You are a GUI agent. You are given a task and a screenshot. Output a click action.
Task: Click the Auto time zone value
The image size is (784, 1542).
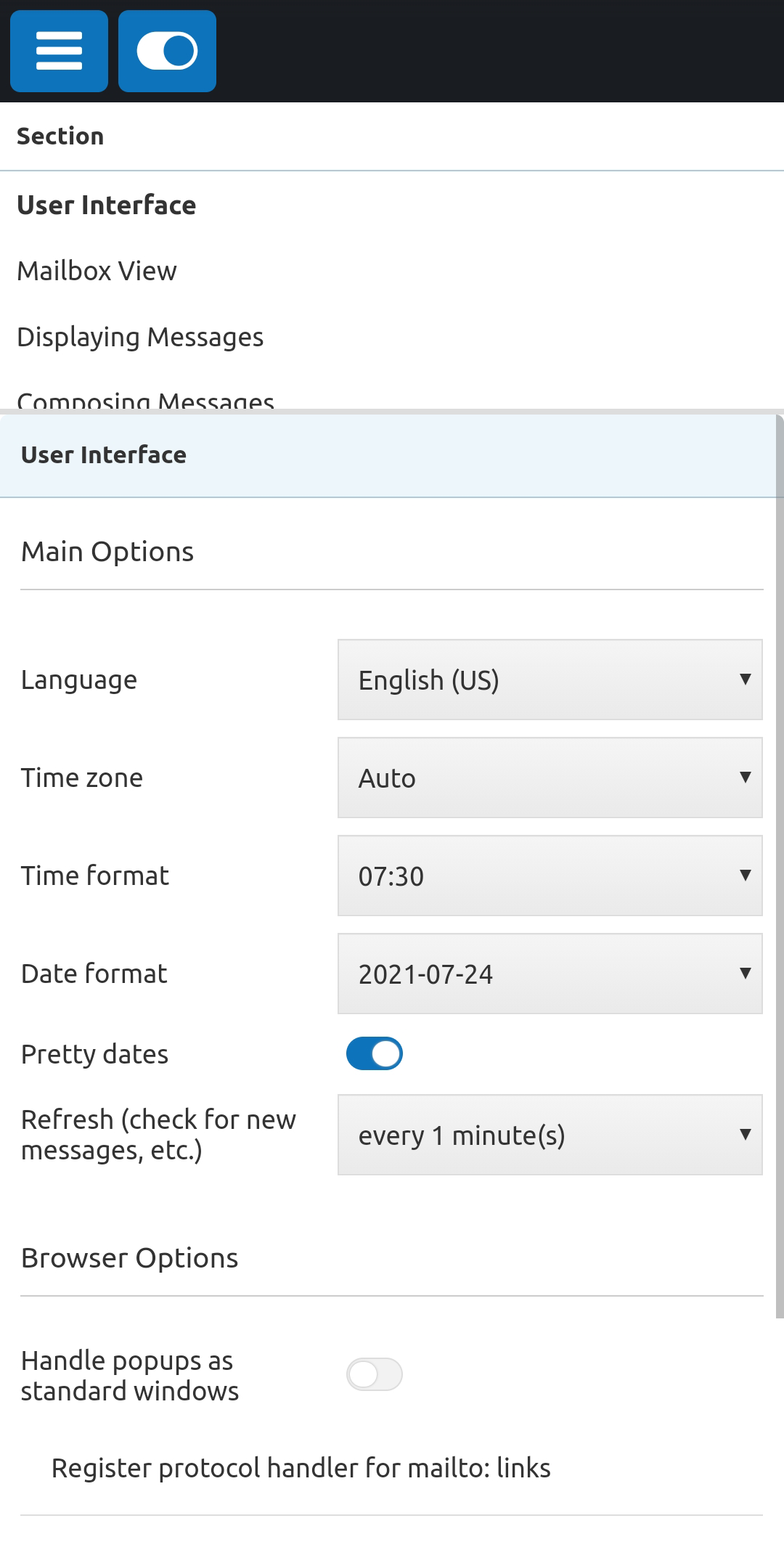tap(550, 778)
